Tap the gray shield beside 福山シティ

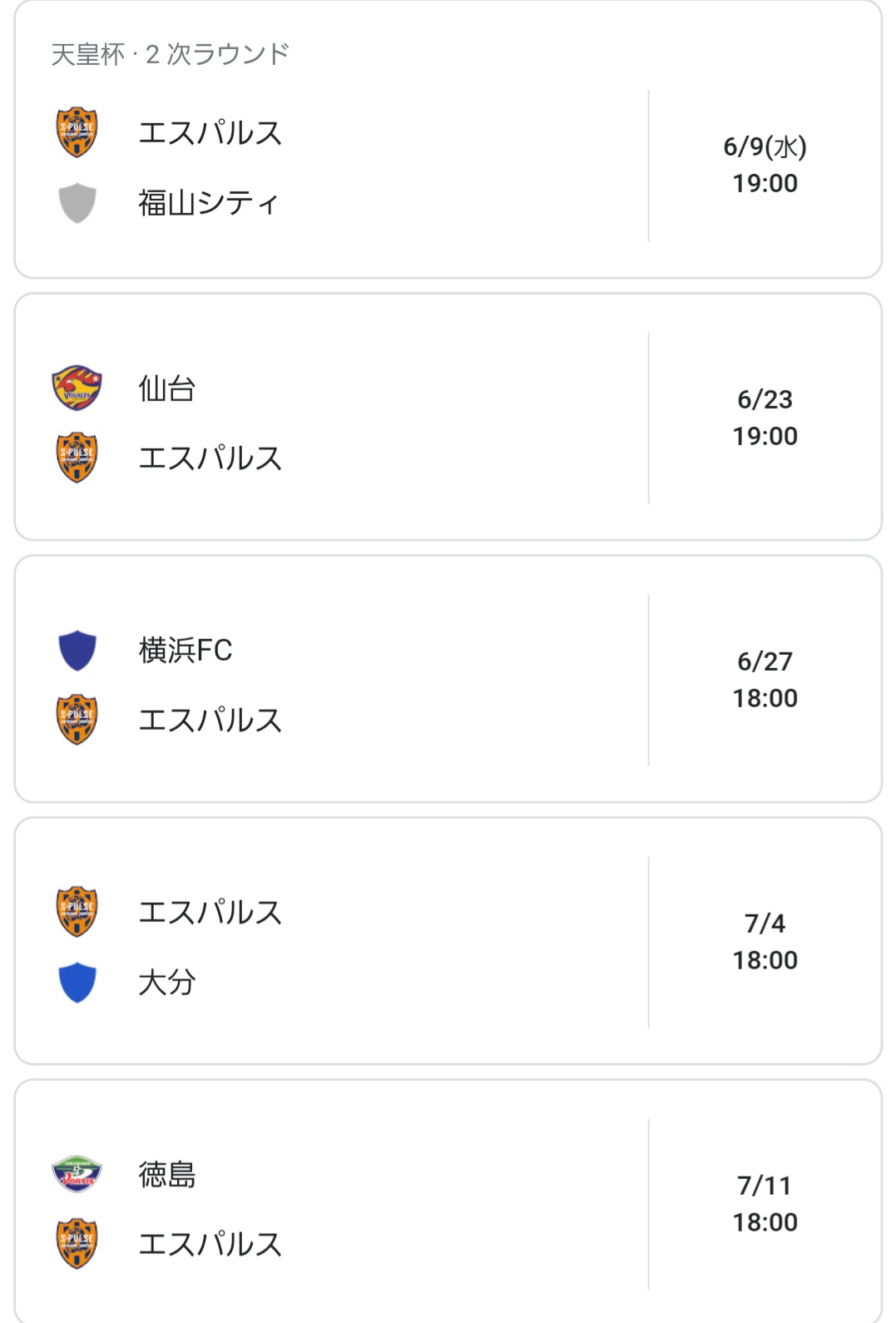tap(77, 203)
